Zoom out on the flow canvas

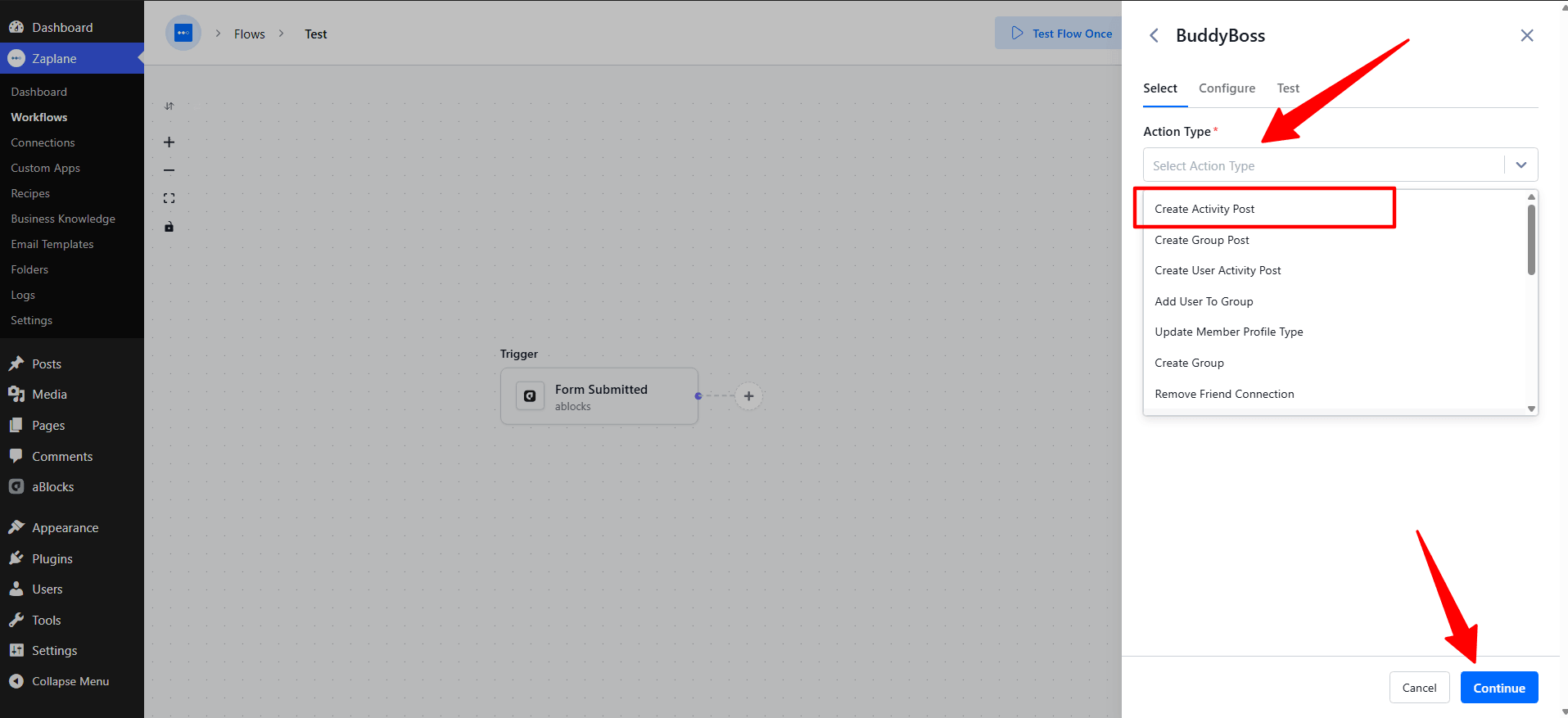pos(169,170)
